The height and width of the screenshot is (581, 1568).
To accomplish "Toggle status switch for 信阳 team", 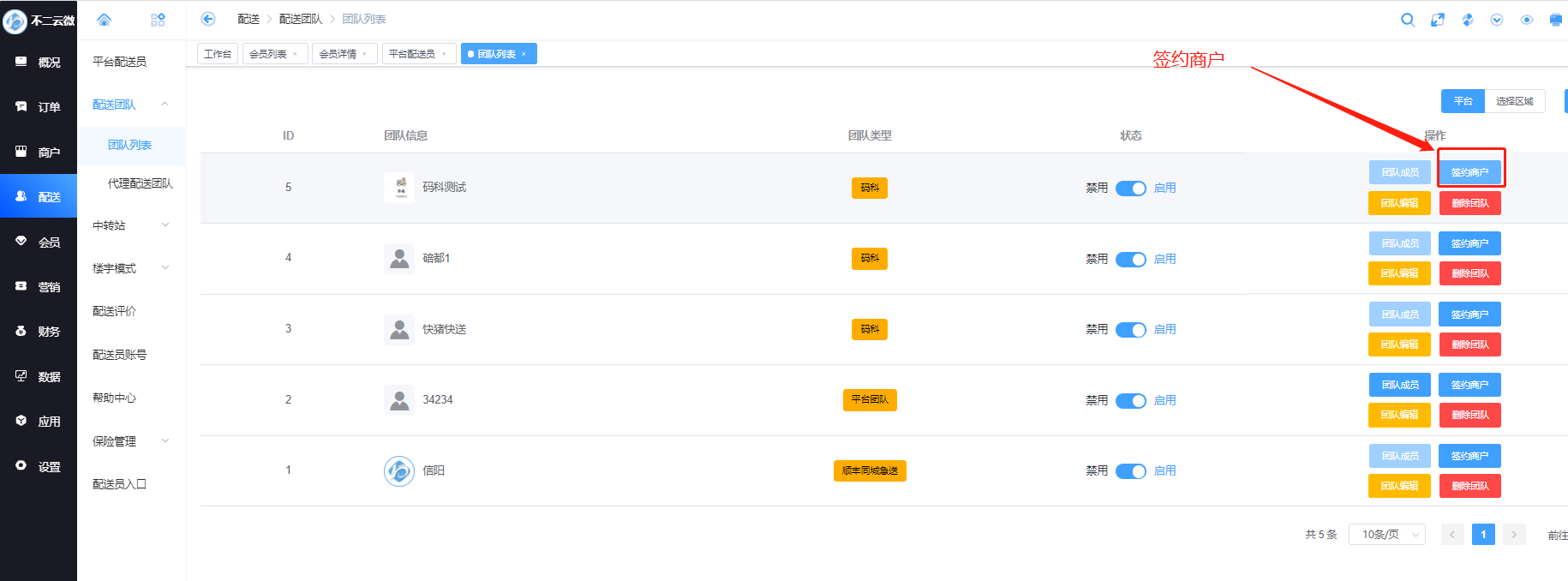I will (1131, 471).
